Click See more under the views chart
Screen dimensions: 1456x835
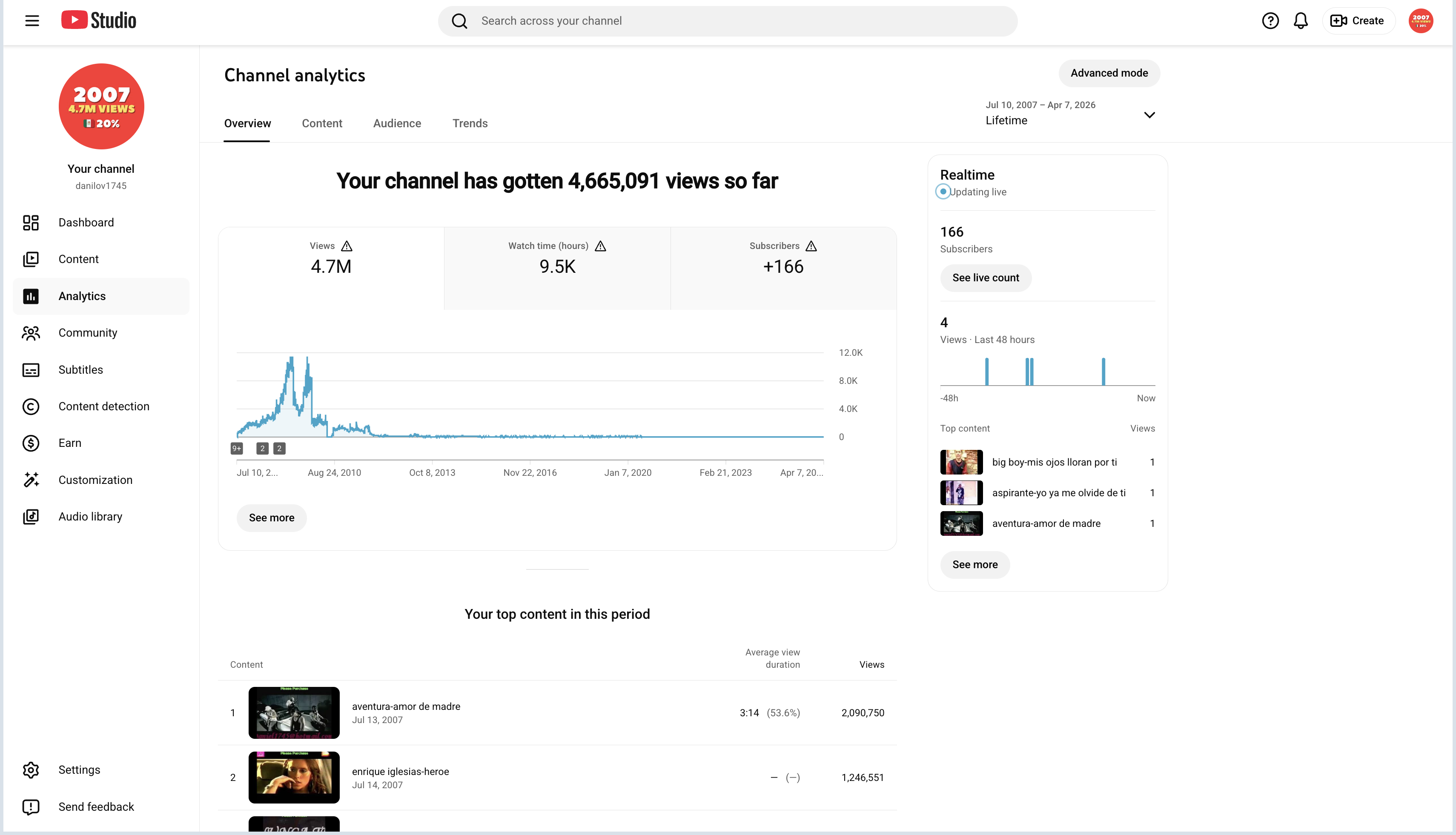click(x=271, y=518)
